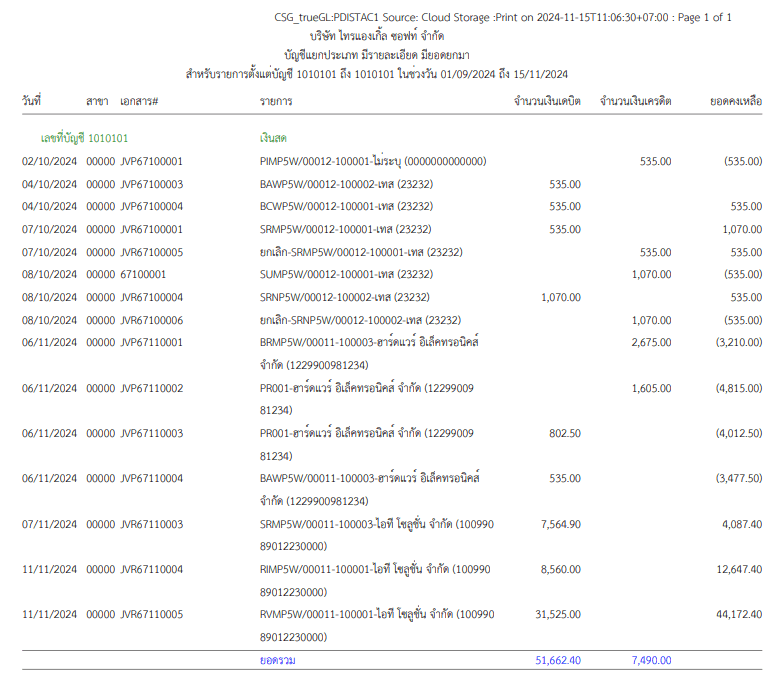The height and width of the screenshot is (699, 781).
Task: Click the print header CSG_trueGL:PDISTAC1 line
Action: (503, 17)
